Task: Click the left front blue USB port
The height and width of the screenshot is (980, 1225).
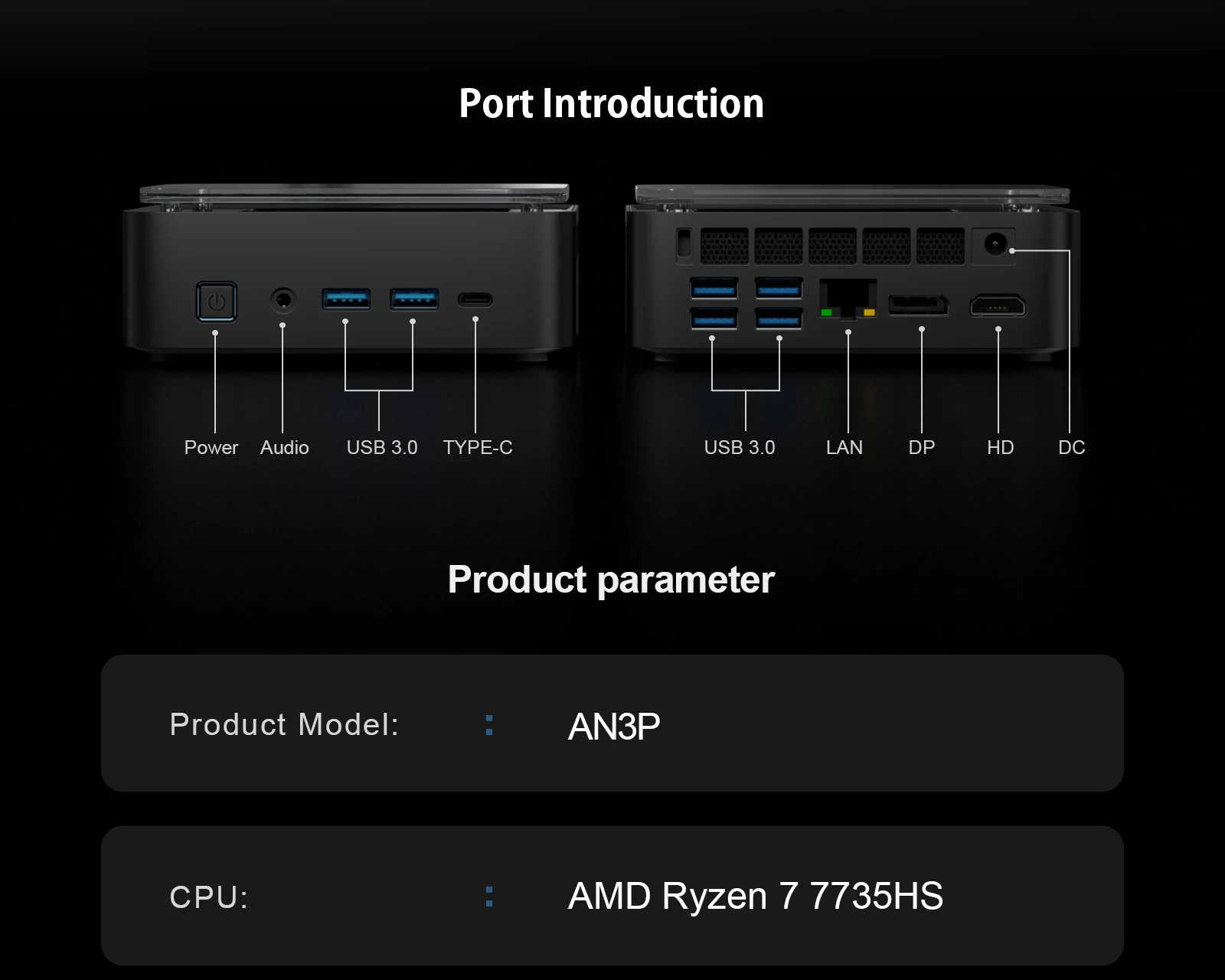Action: point(346,299)
